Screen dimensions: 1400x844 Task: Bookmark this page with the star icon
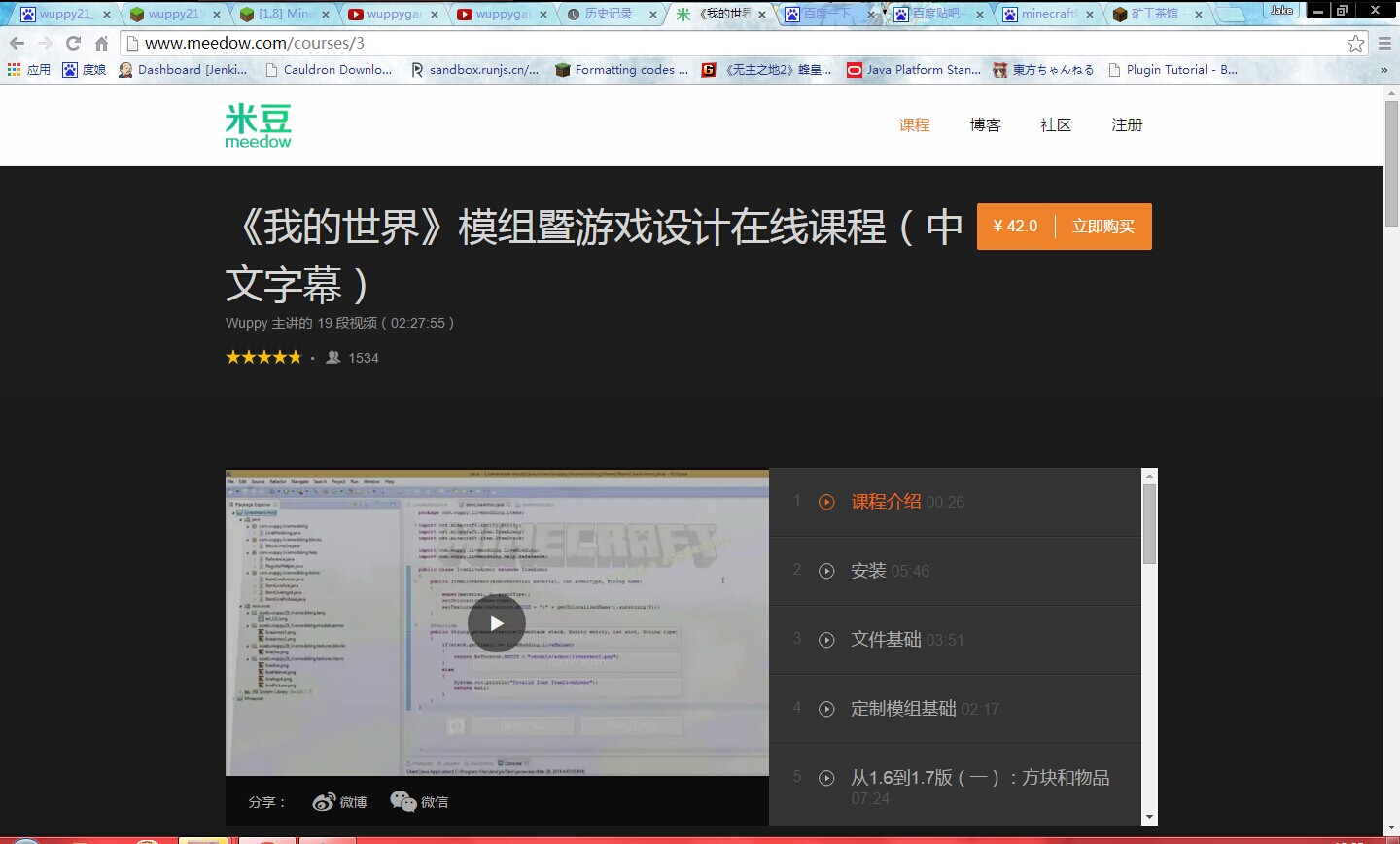tap(1355, 44)
